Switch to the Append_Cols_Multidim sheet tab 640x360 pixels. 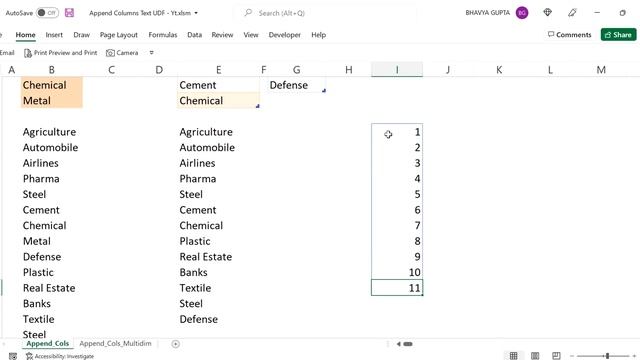[x=116, y=344]
